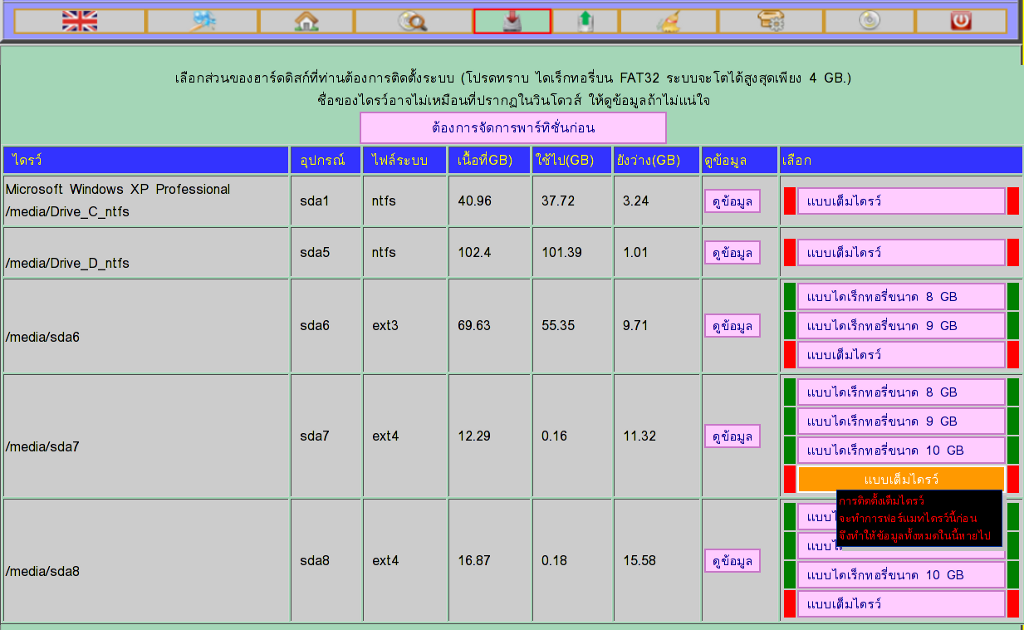This screenshot has width=1024, height=630.
Task: Open the box with gear settings icon
Action: [x=771, y=21]
